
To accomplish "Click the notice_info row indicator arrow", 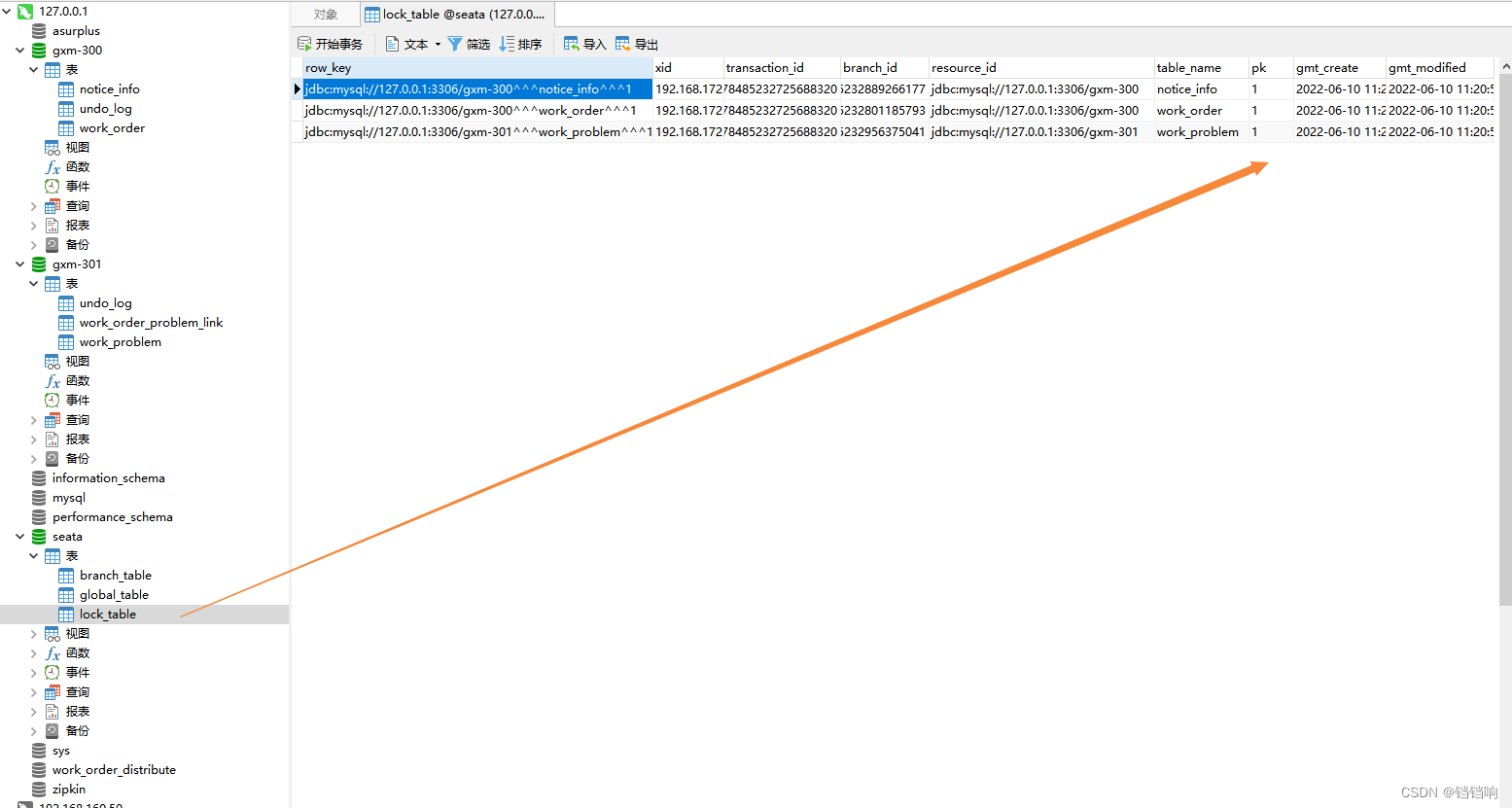I will coord(298,89).
